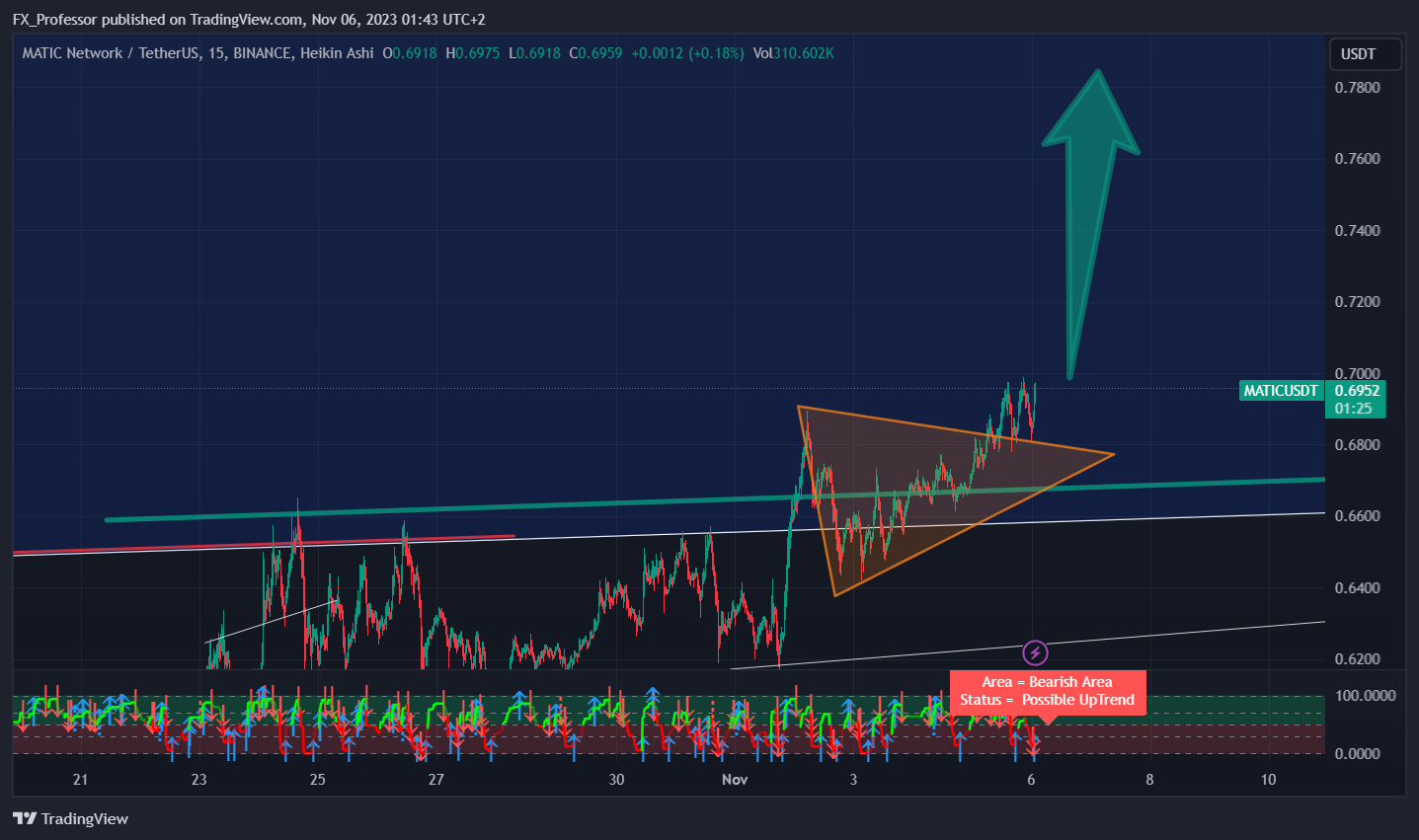This screenshot has height=840, width=1419.
Task: Click the 0.6800 price axis label
Action: click(1357, 445)
